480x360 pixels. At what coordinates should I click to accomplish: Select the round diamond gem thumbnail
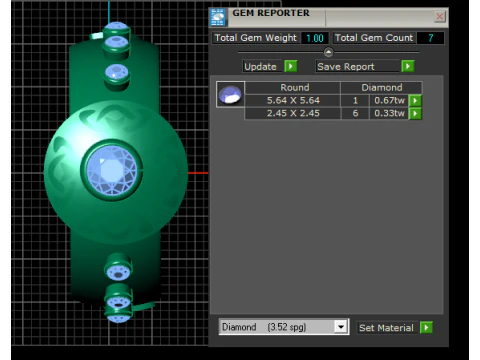point(230,94)
